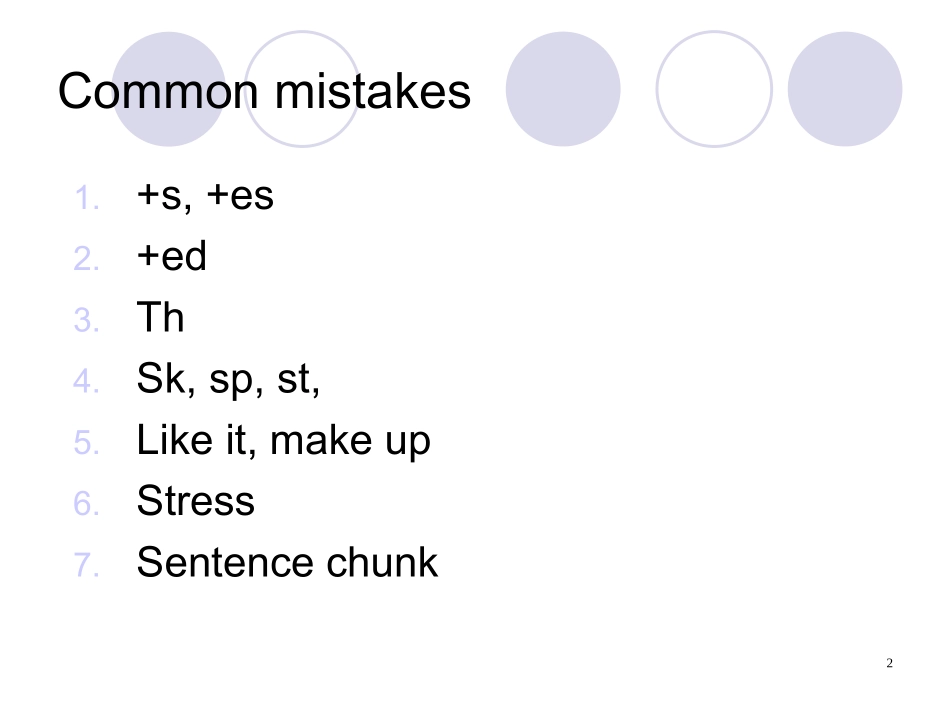The image size is (950, 713).
Task: Click list number 5 beside "Like it"
Action: 87,443
